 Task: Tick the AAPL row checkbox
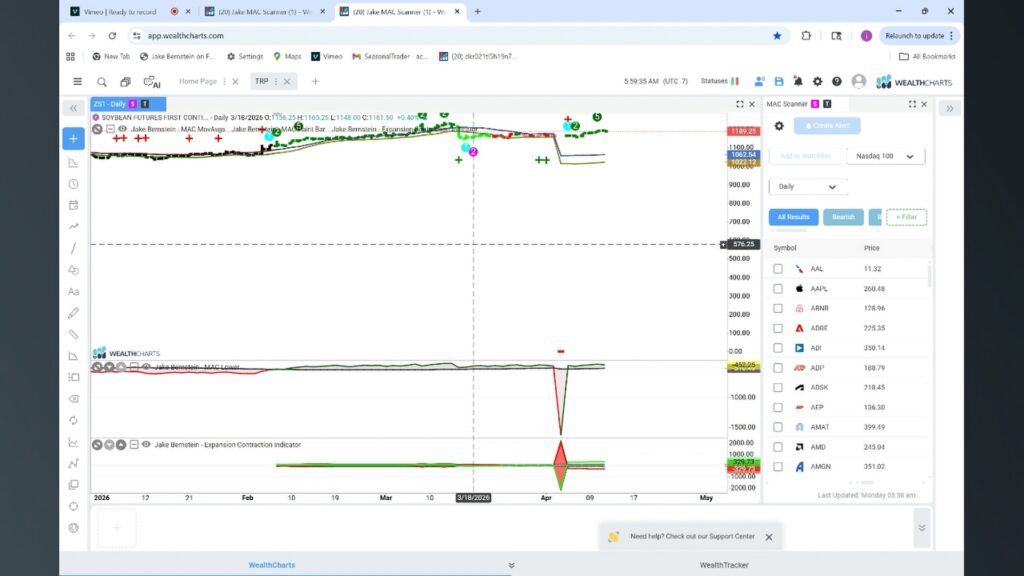pyautogui.click(x=778, y=288)
